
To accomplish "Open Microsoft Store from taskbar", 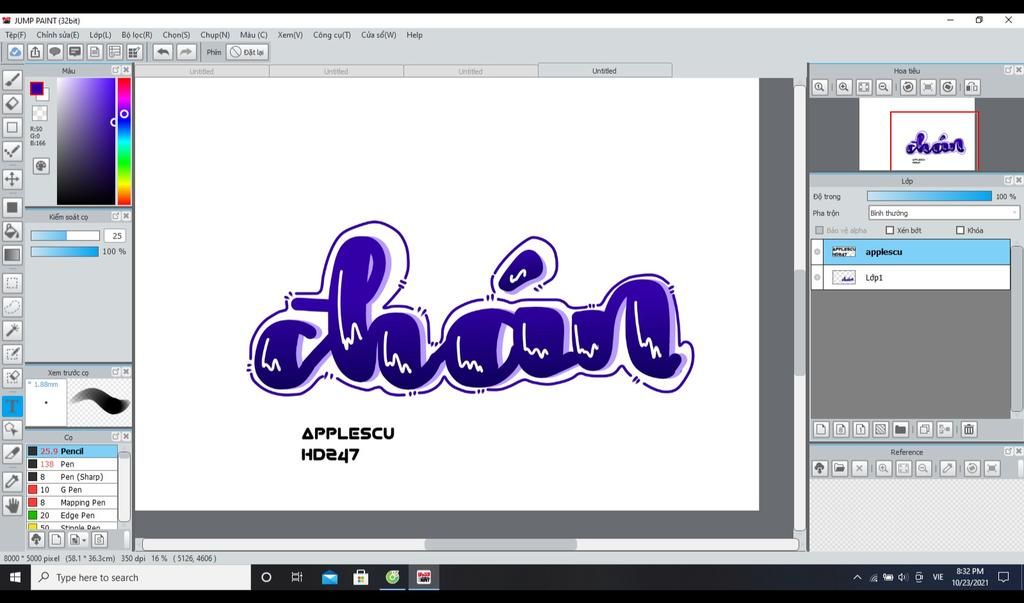I will coord(360,578).
